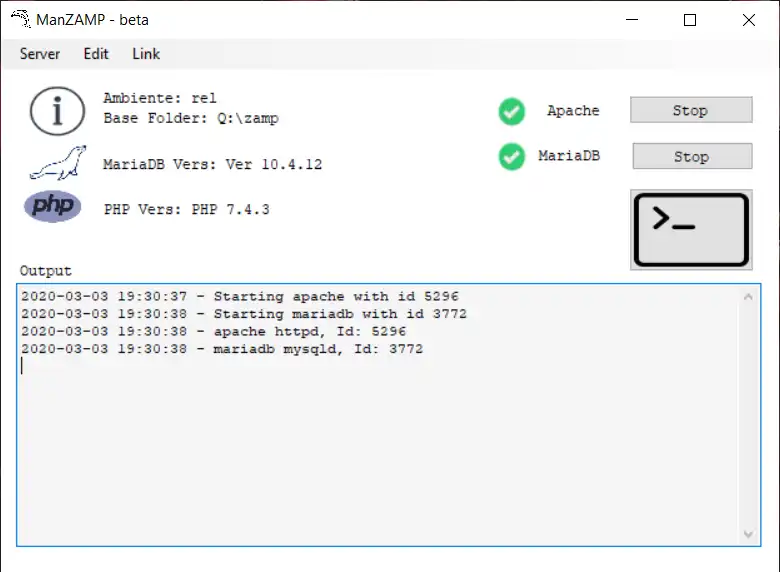Maximize the ManZAMP window
The height and width of the screenshot is (572, 780).
pos(690,20)
